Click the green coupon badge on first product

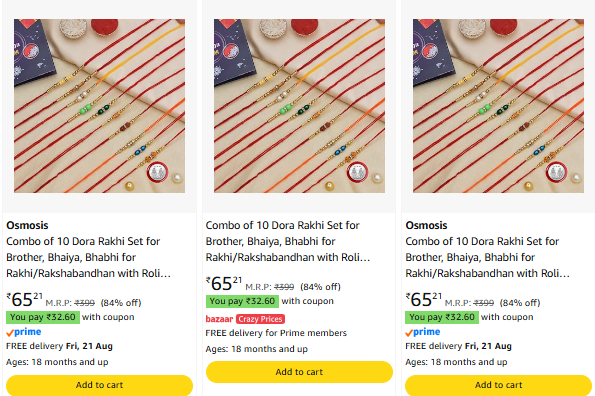[43, 317]
